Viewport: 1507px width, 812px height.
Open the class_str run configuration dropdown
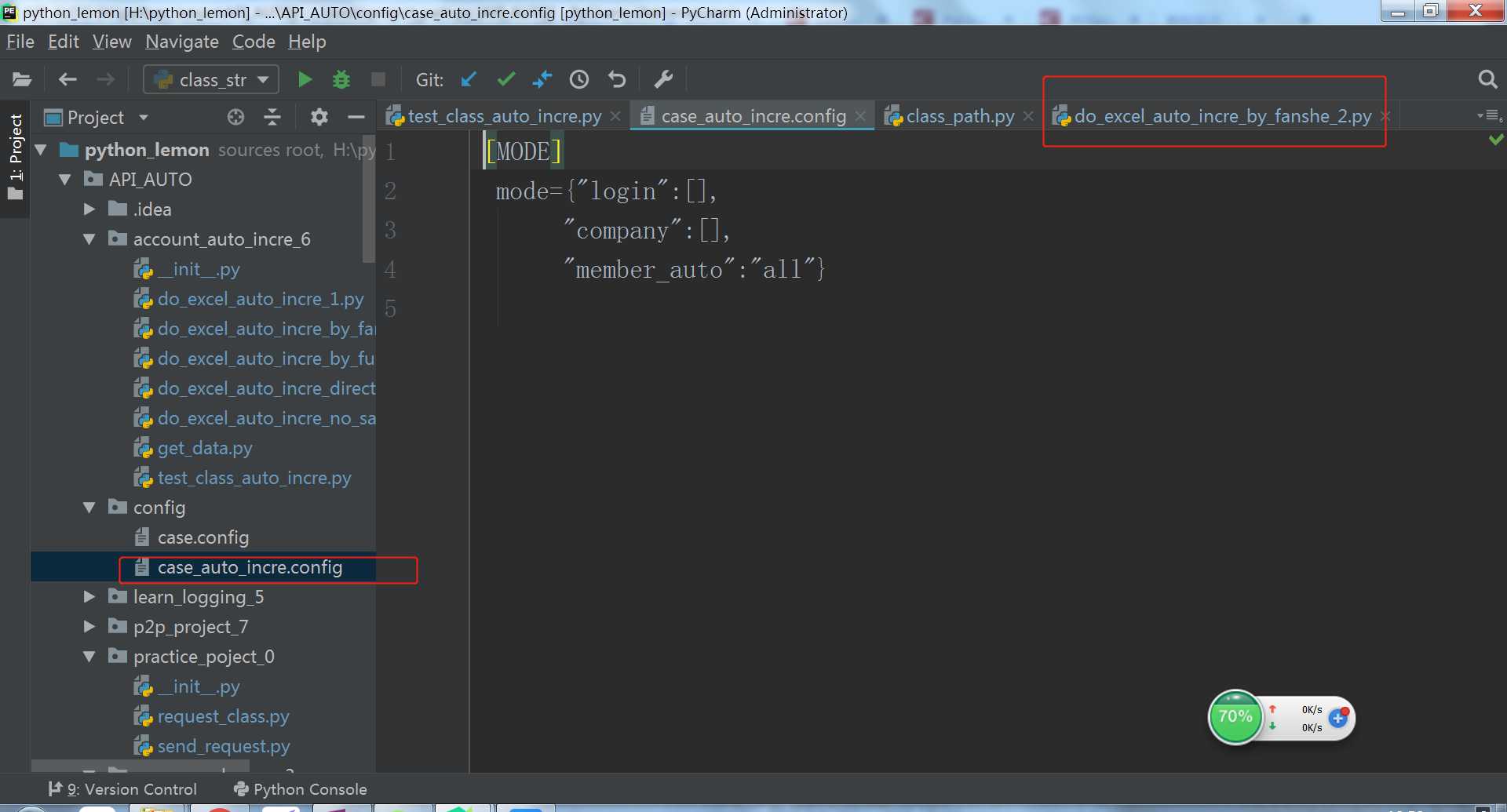(212, 79)
